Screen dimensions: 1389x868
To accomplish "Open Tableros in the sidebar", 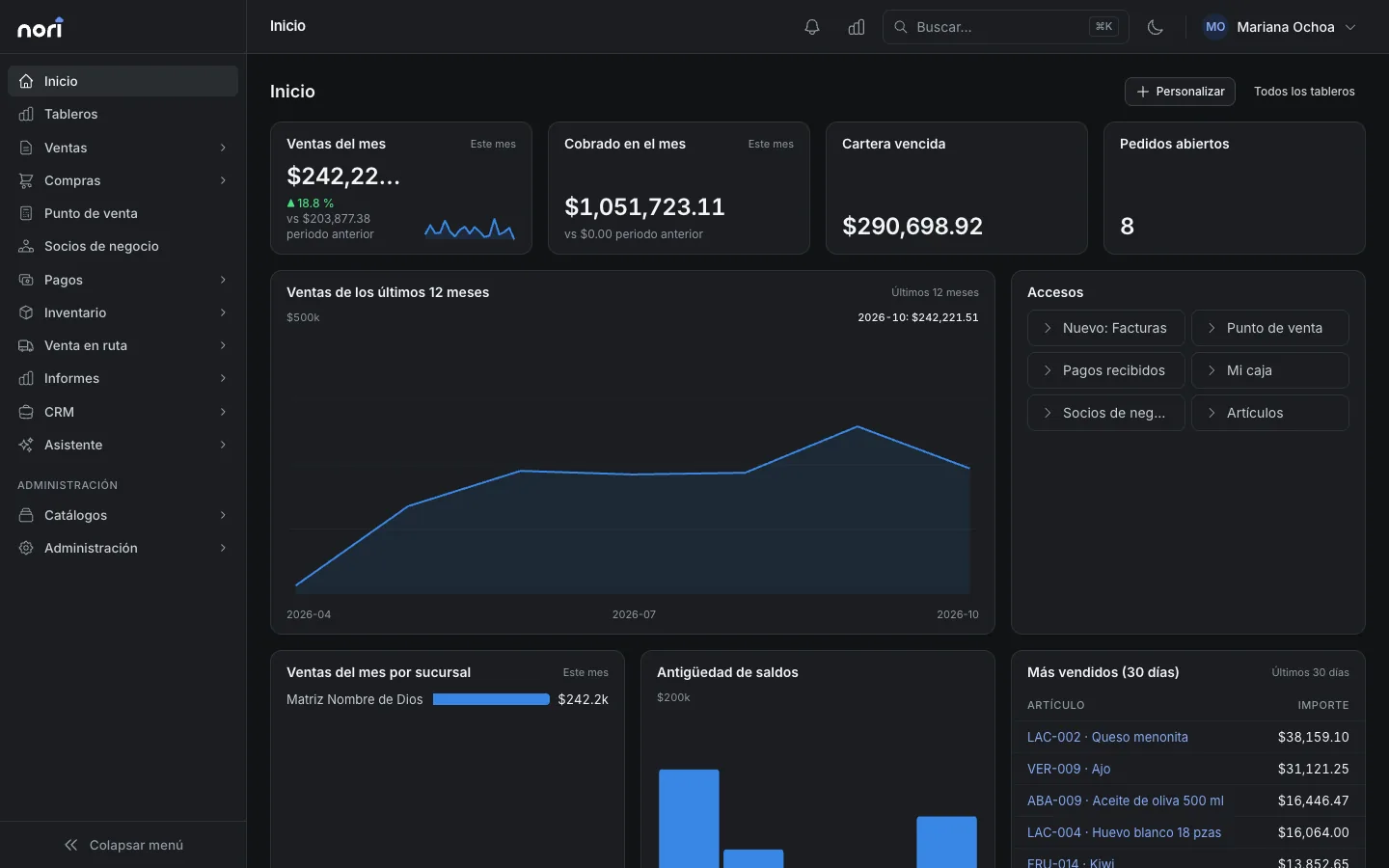I will click(123, 114).
